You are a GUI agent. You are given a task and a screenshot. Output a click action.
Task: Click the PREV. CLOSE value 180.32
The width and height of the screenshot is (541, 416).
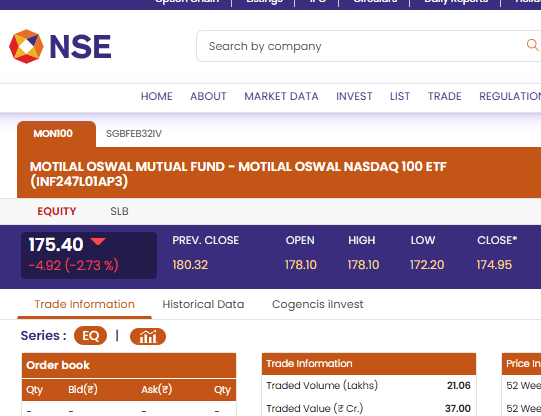190,265
